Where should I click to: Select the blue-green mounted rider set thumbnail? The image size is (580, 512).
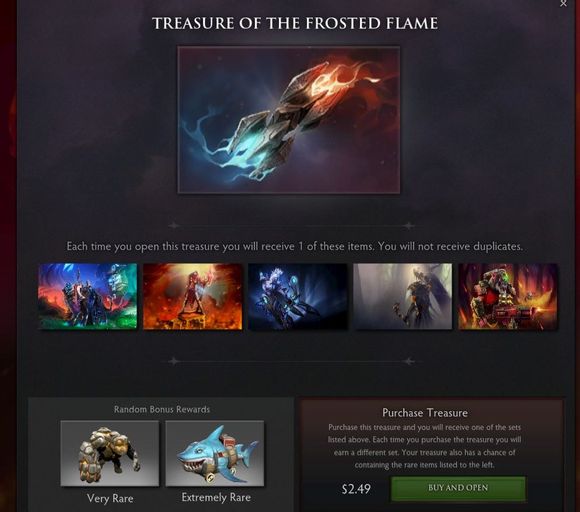88,296
